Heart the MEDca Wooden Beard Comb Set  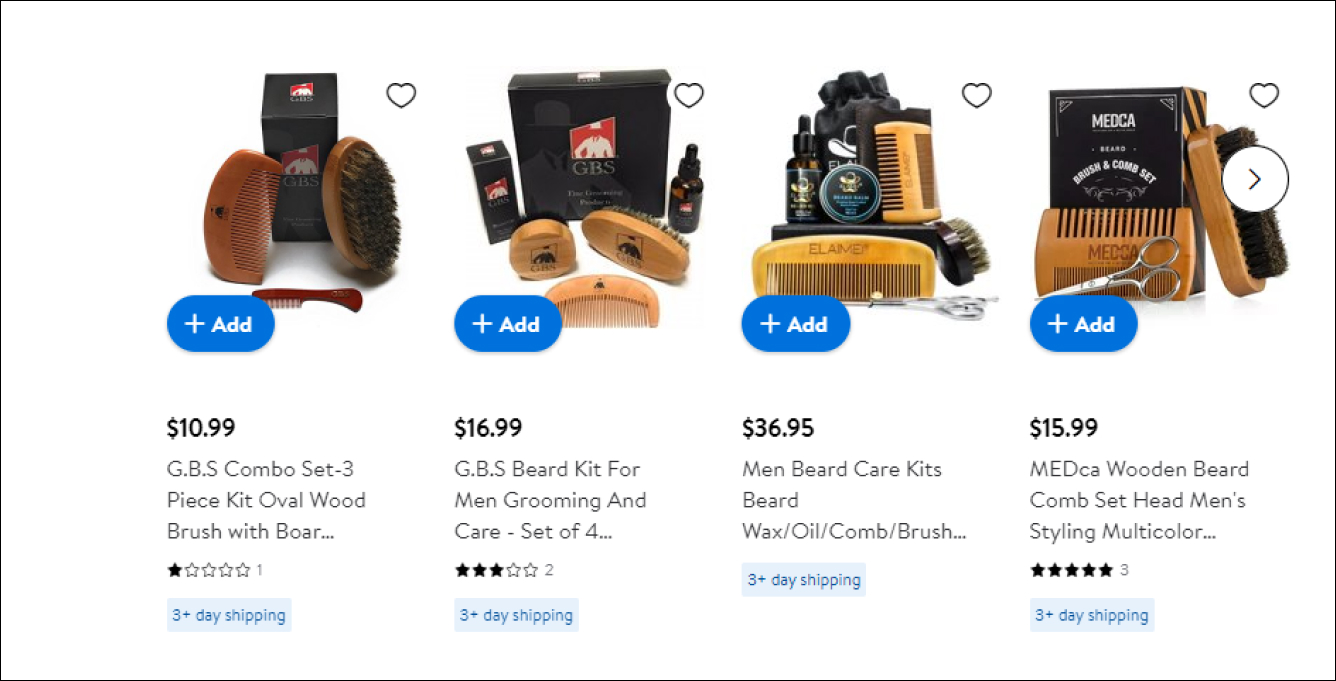[x=1264, y=96]
